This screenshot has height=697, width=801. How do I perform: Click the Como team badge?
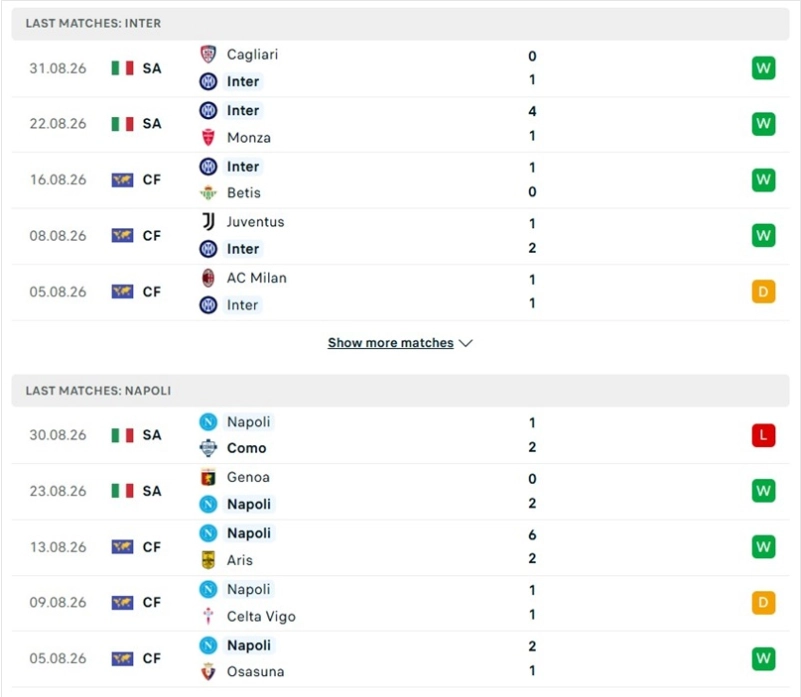point(208,448)
